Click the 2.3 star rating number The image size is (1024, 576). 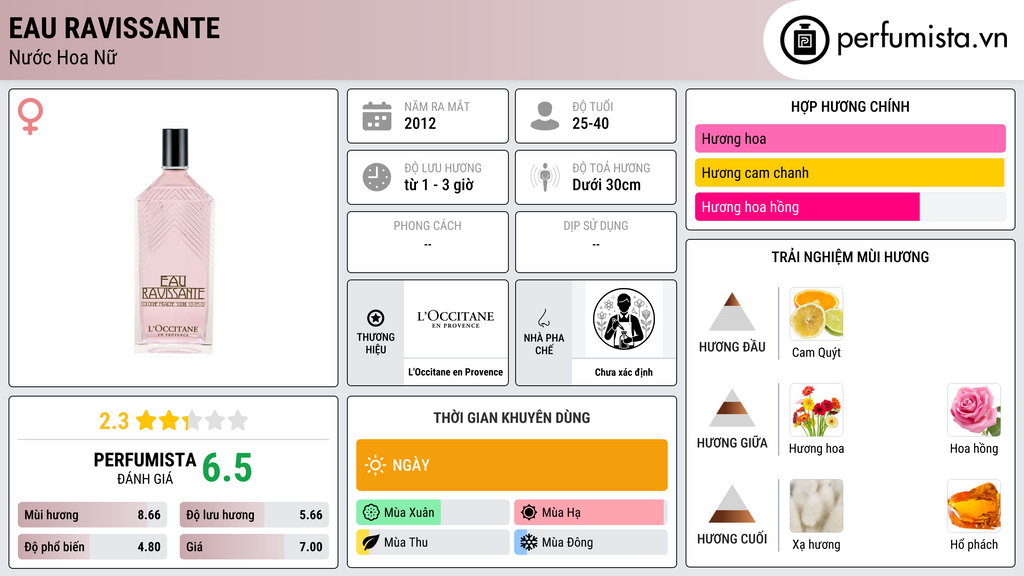114,421
